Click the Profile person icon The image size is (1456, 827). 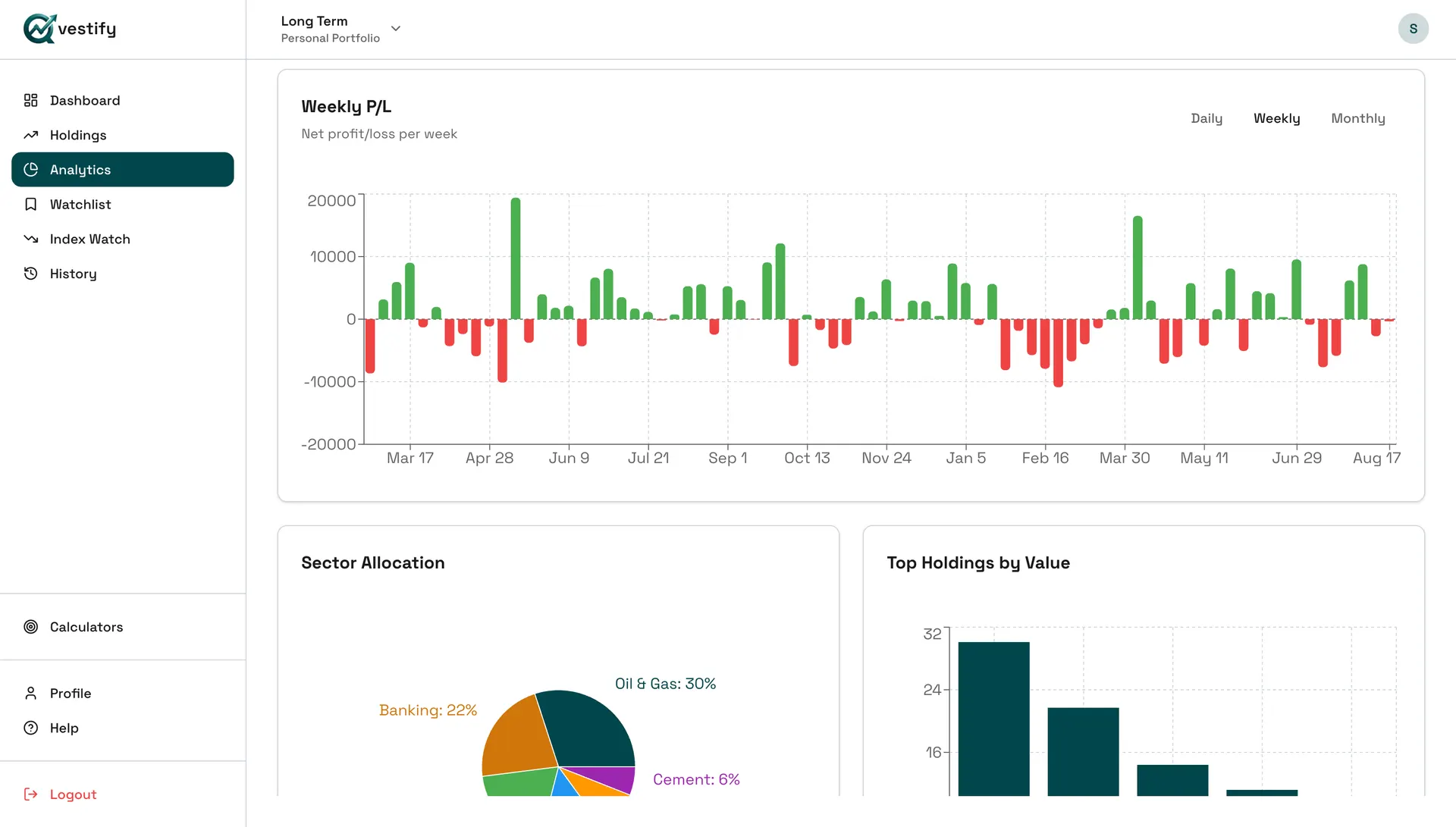30,694
